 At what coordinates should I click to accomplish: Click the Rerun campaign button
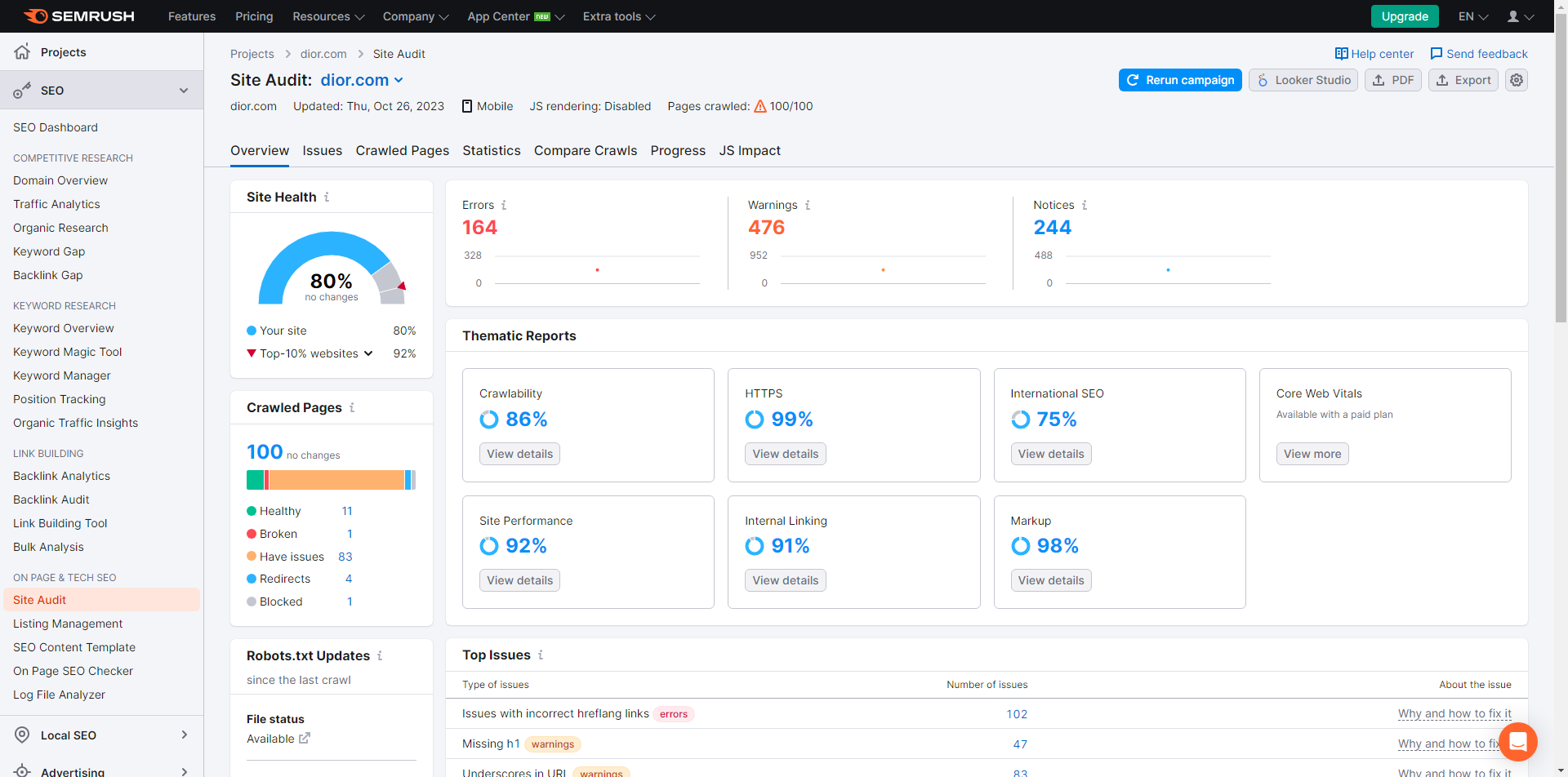pos(1180,80)
